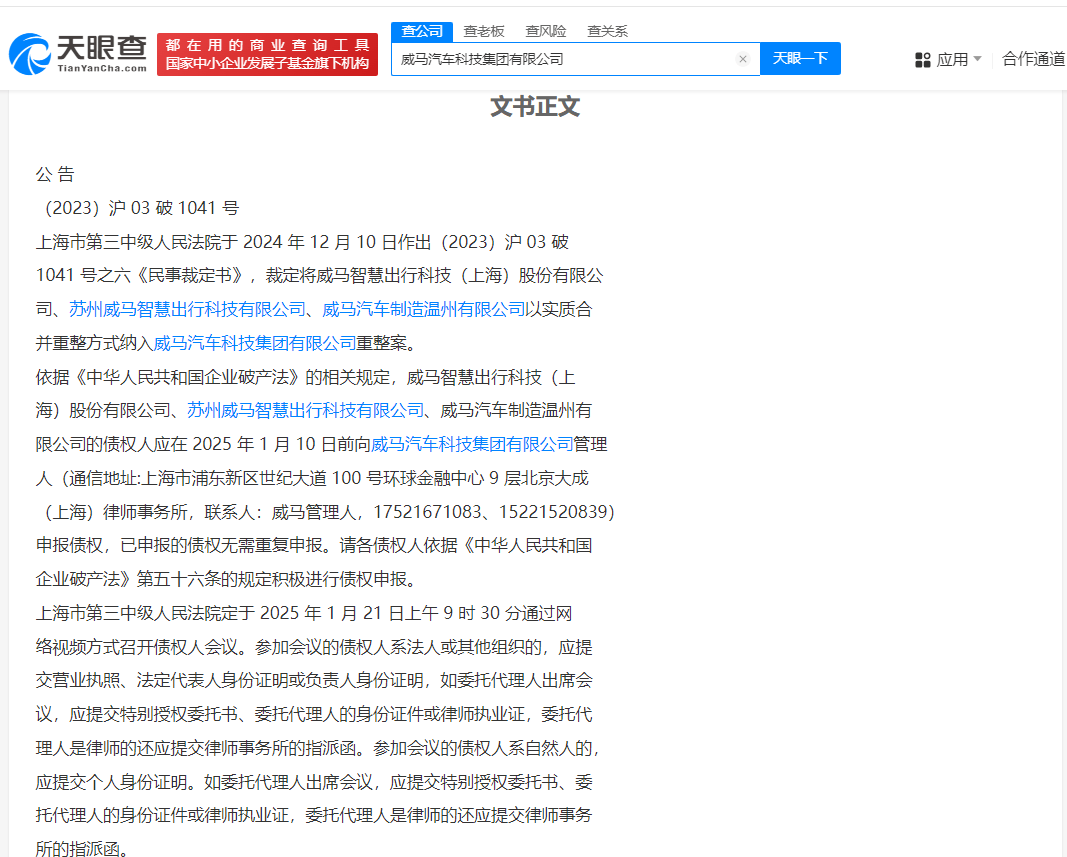This screenshot has width=1067, height=857.
Task: Open 苏州威马智慧出行科技有限公司 link in 债权人 paragraph
Action: coord(306,410)
